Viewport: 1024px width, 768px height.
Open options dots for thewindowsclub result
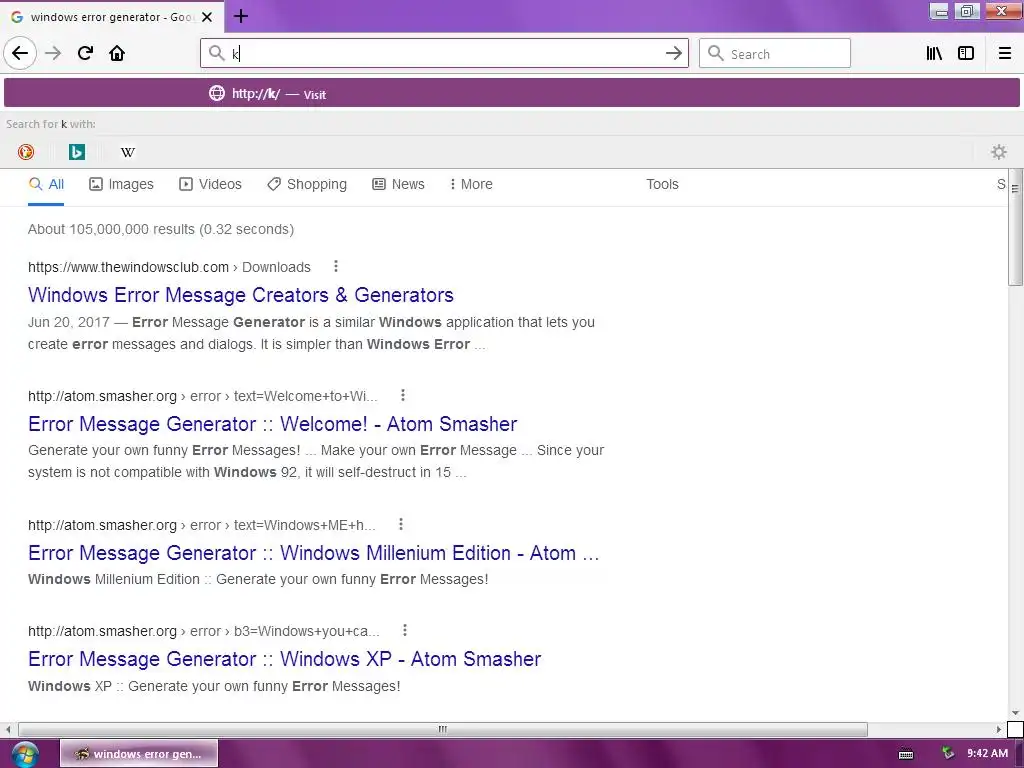coord(336,266)
